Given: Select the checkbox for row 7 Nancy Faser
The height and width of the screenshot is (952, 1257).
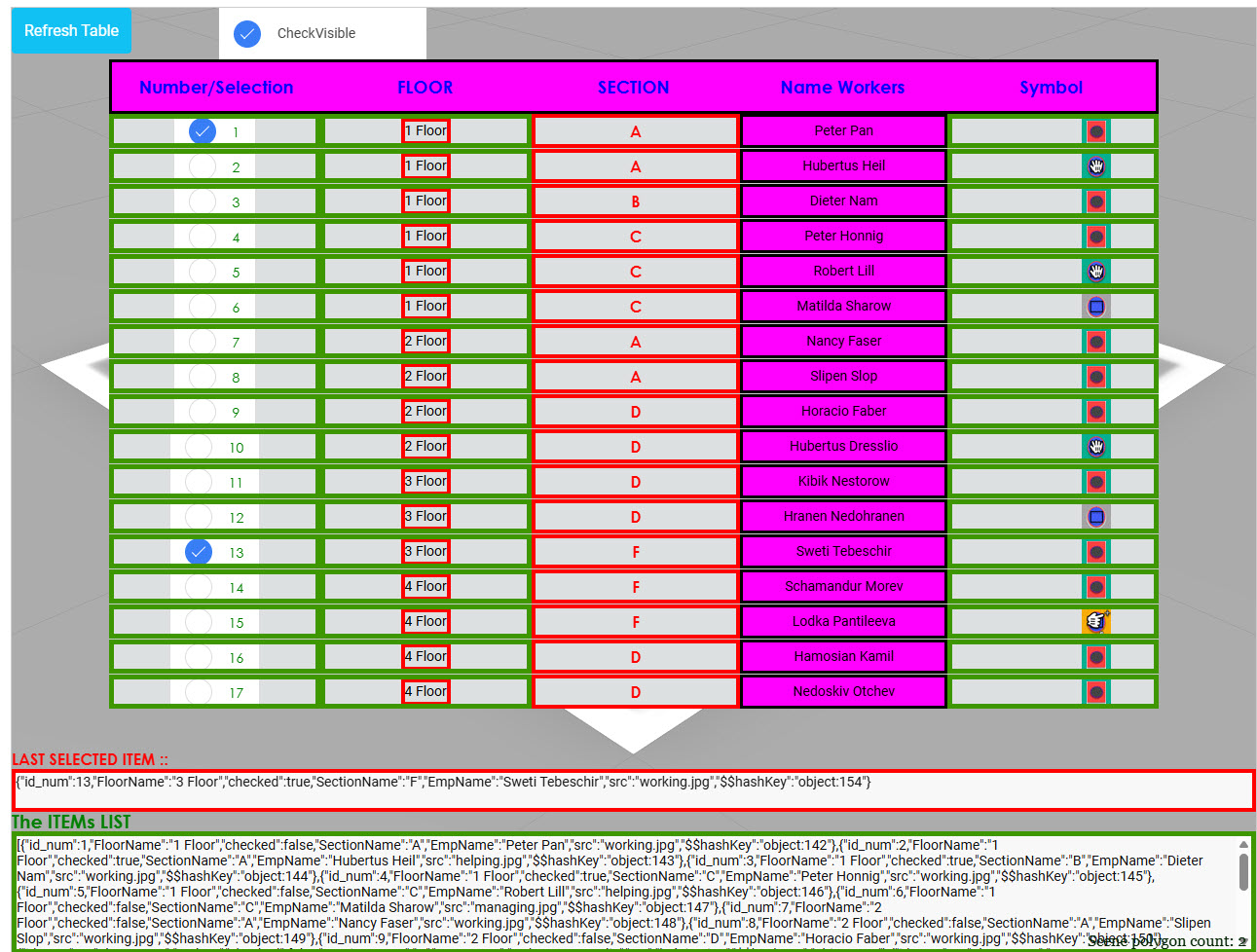Looking at the screenshot, I should [x=202, y=341].
